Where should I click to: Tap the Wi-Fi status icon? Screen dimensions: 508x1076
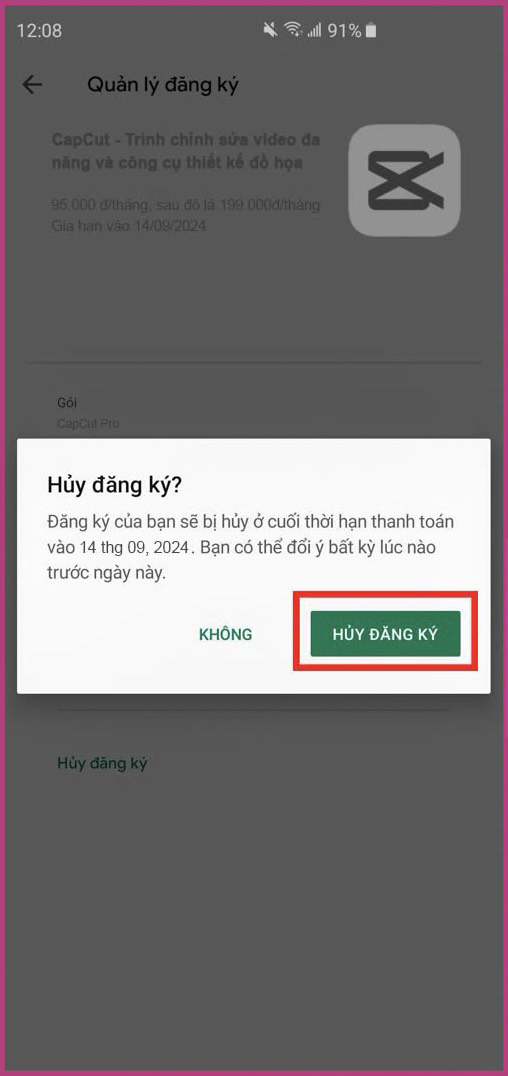pos(294,30)
